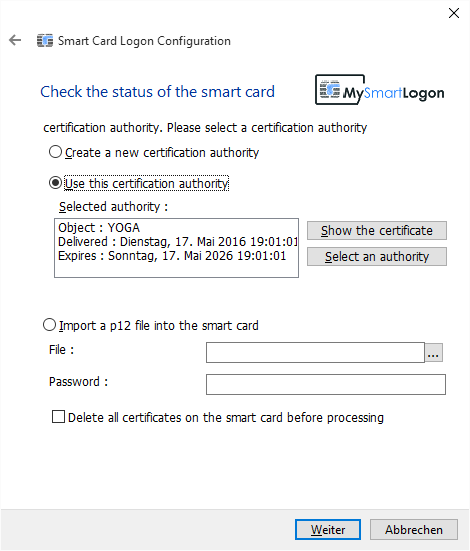Screen dimensions: 470x551
Task: Click the Smart Card Logon Configuration title
Action: click(144, 41)
